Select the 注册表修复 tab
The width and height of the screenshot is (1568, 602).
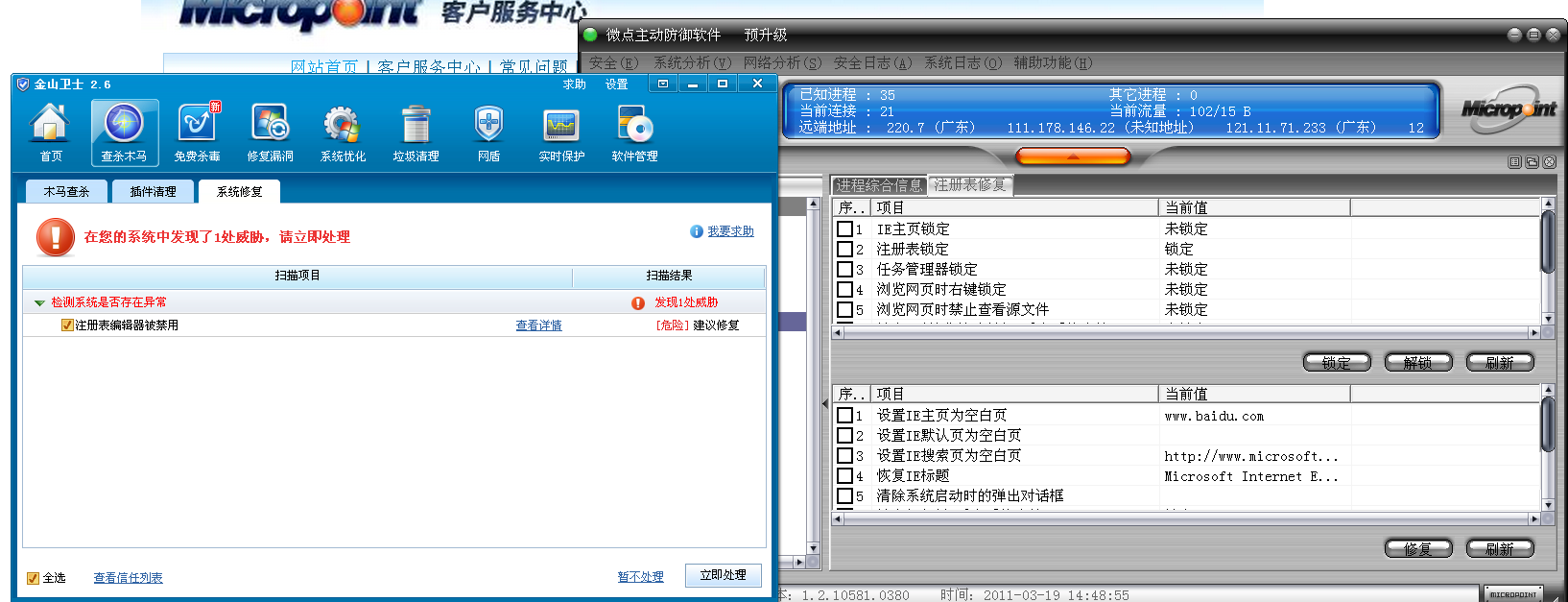coord(970,185)
